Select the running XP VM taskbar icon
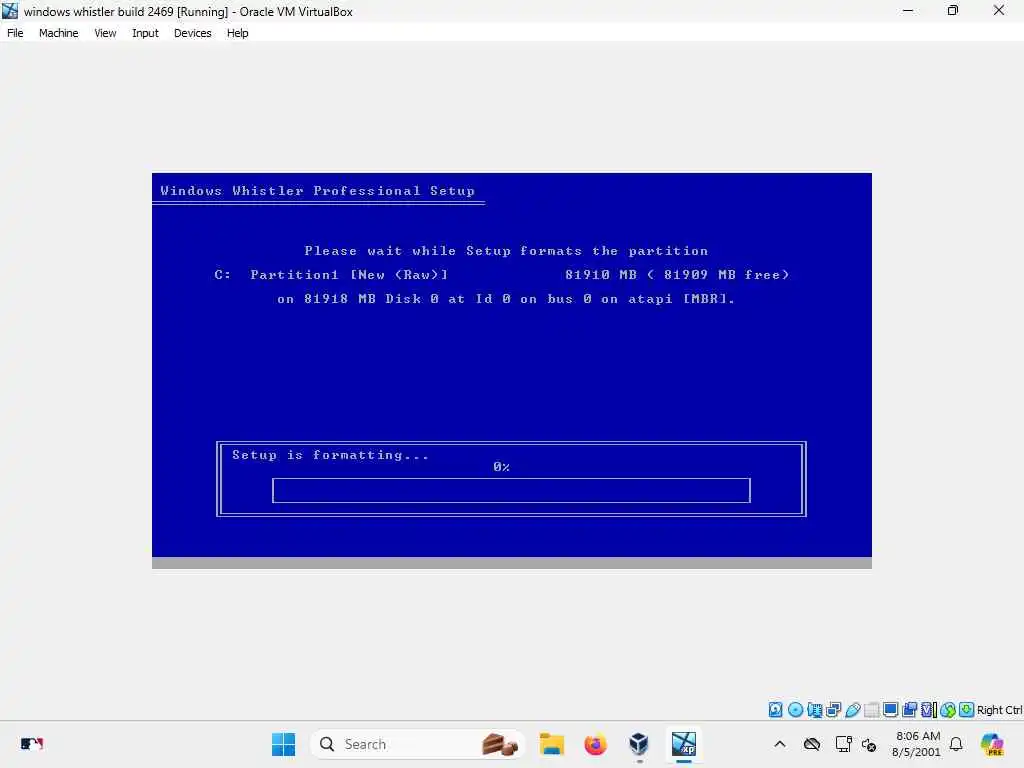This screenshot has height=768, width=1024. [684, 744]
